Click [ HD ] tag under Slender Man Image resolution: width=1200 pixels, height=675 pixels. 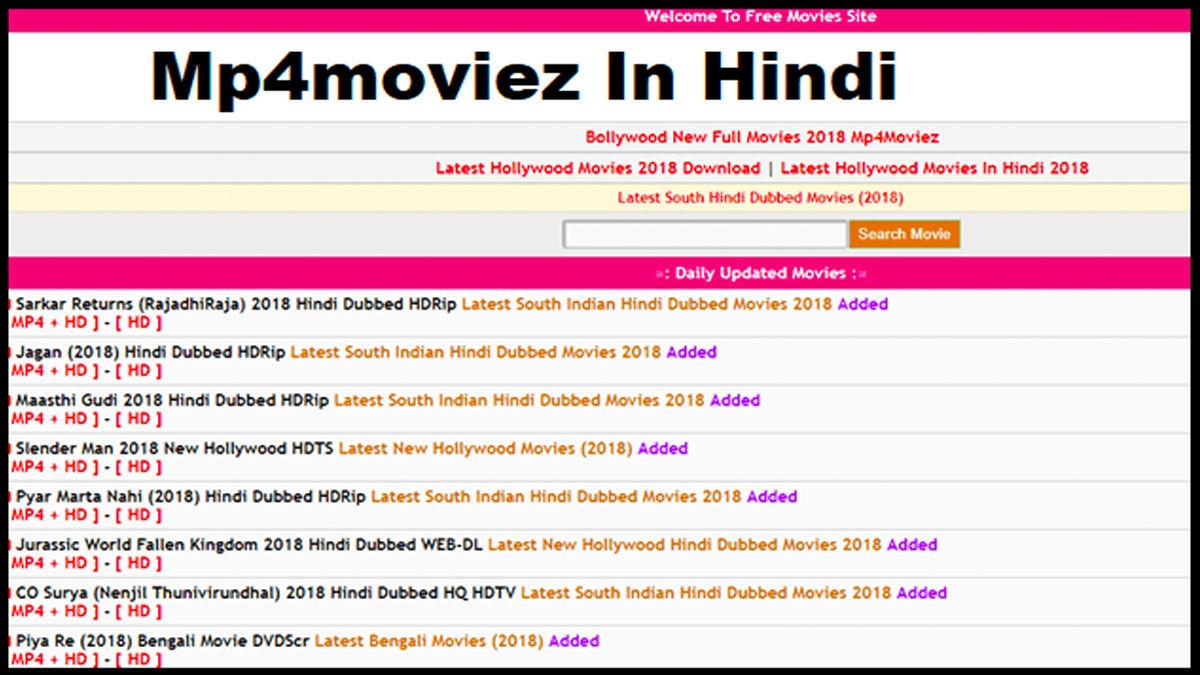click(x=138, y=467)
